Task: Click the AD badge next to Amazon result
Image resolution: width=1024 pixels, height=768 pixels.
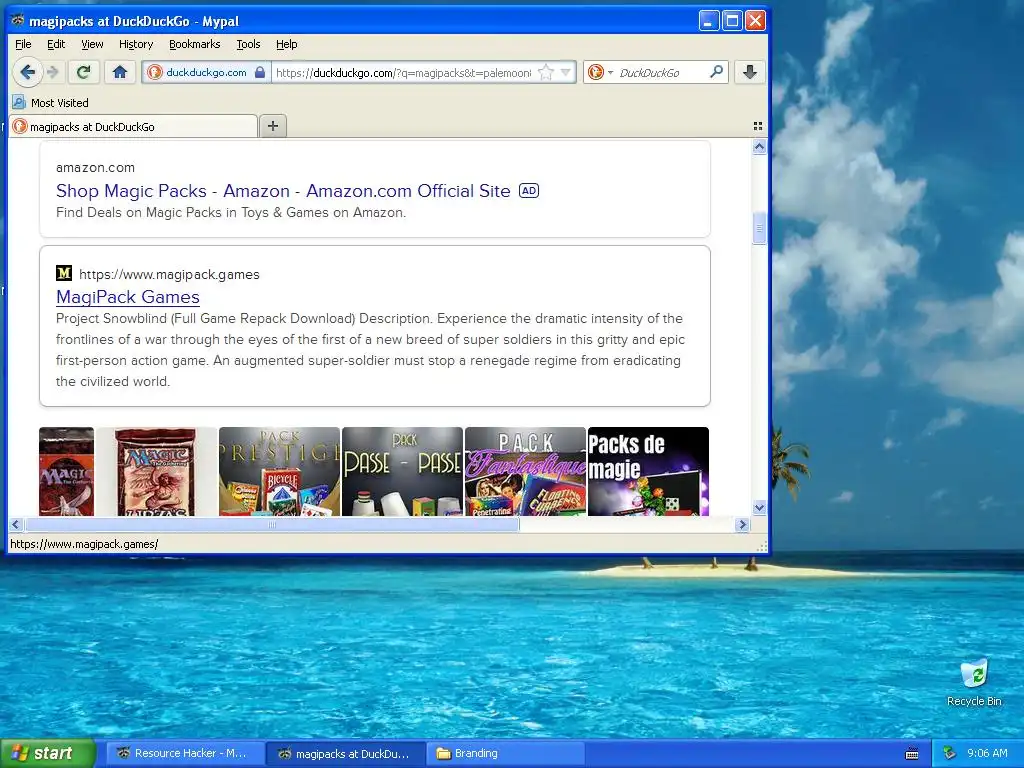Action: tap(529, 191)
